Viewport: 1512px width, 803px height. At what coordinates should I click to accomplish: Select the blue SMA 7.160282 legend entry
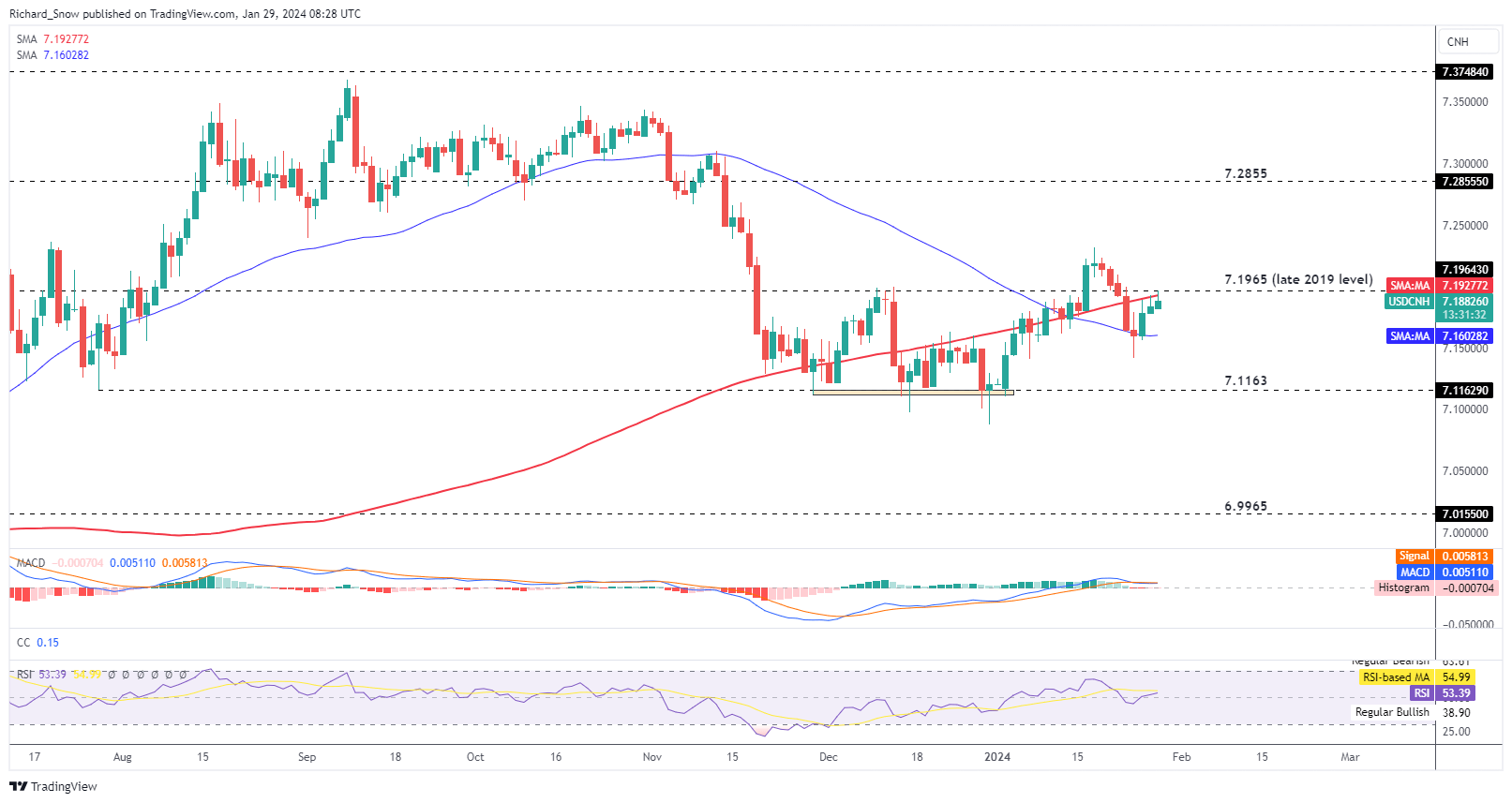pyautogui.click(x=52, y=55)
